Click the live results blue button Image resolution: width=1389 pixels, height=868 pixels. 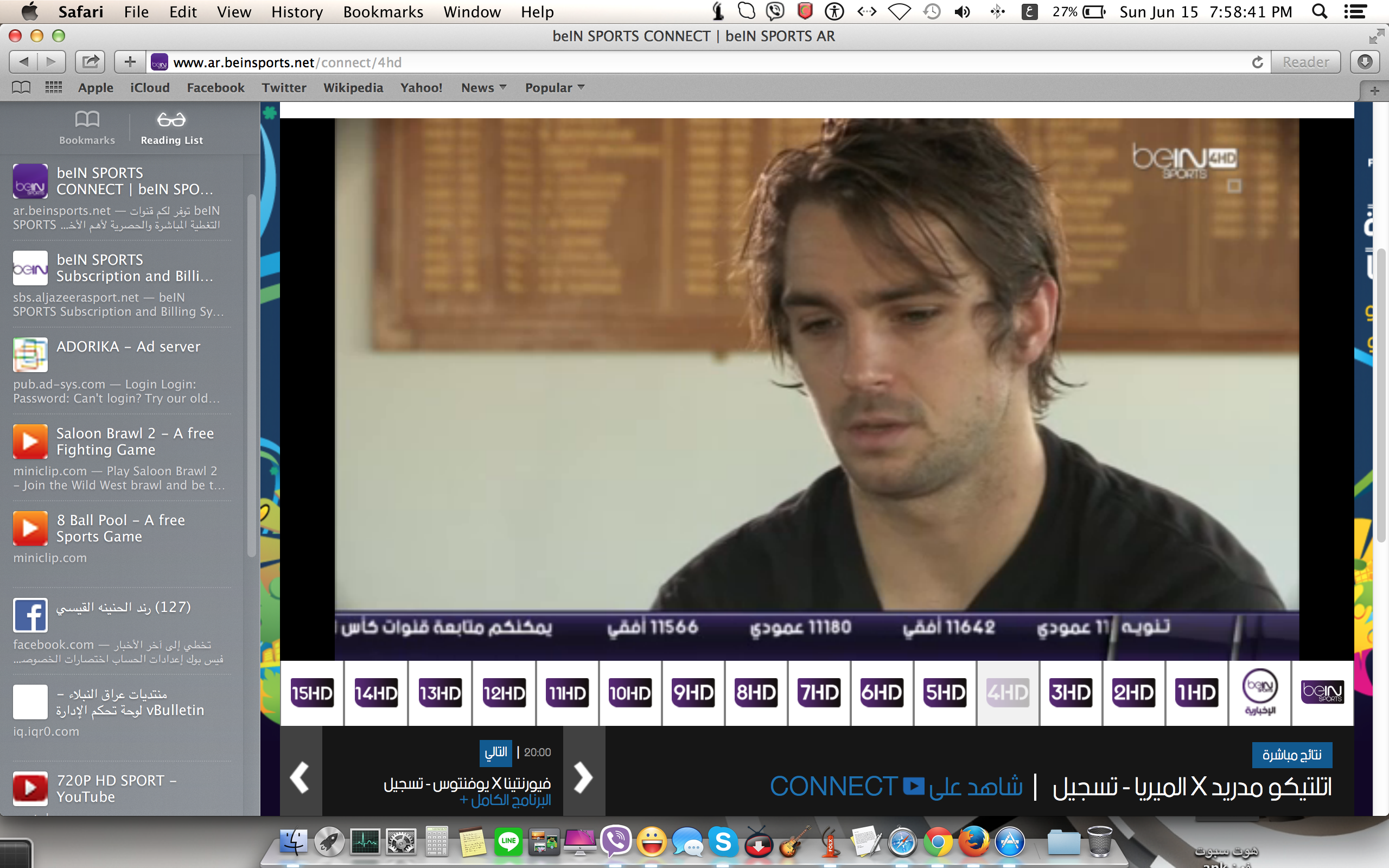click(1291, 754)
